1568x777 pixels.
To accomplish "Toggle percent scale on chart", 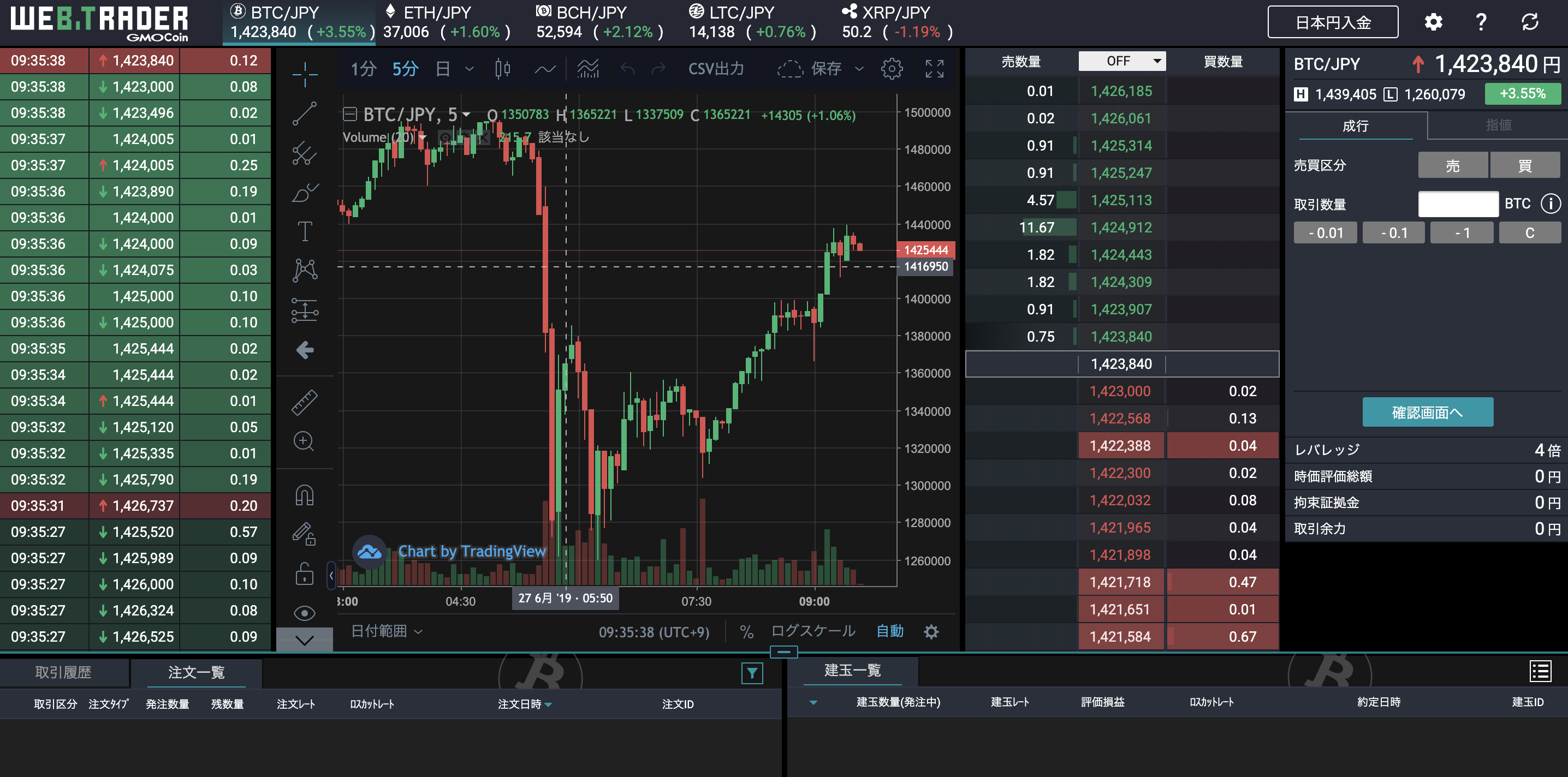I will point(746,631).
